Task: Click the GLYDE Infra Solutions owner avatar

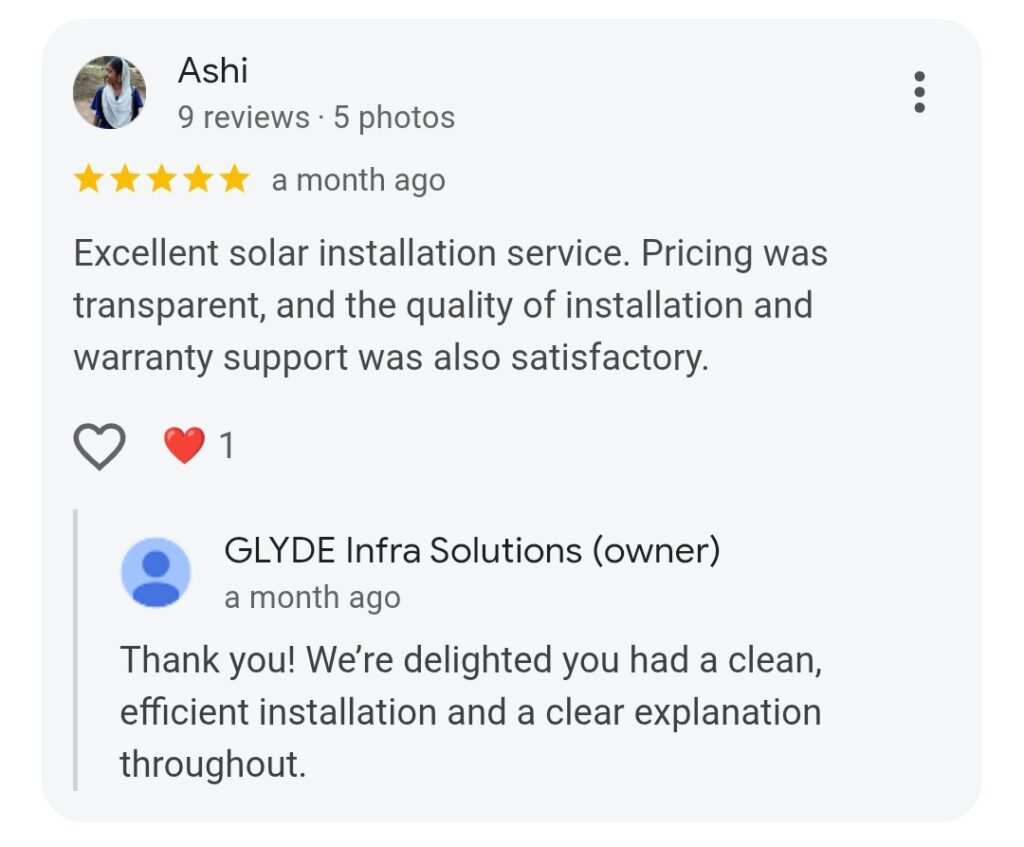Action: coord(155,572)
